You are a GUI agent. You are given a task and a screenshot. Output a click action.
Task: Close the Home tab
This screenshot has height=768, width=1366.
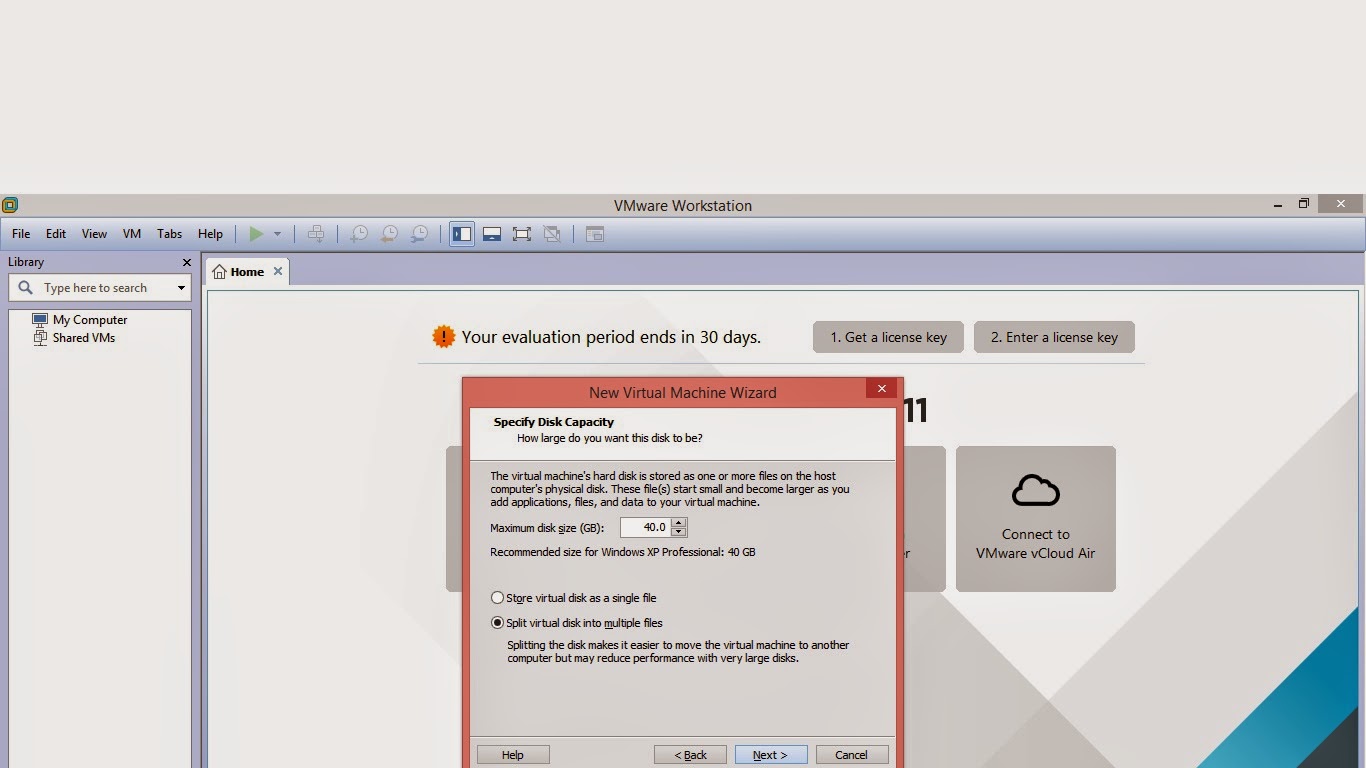278,271
